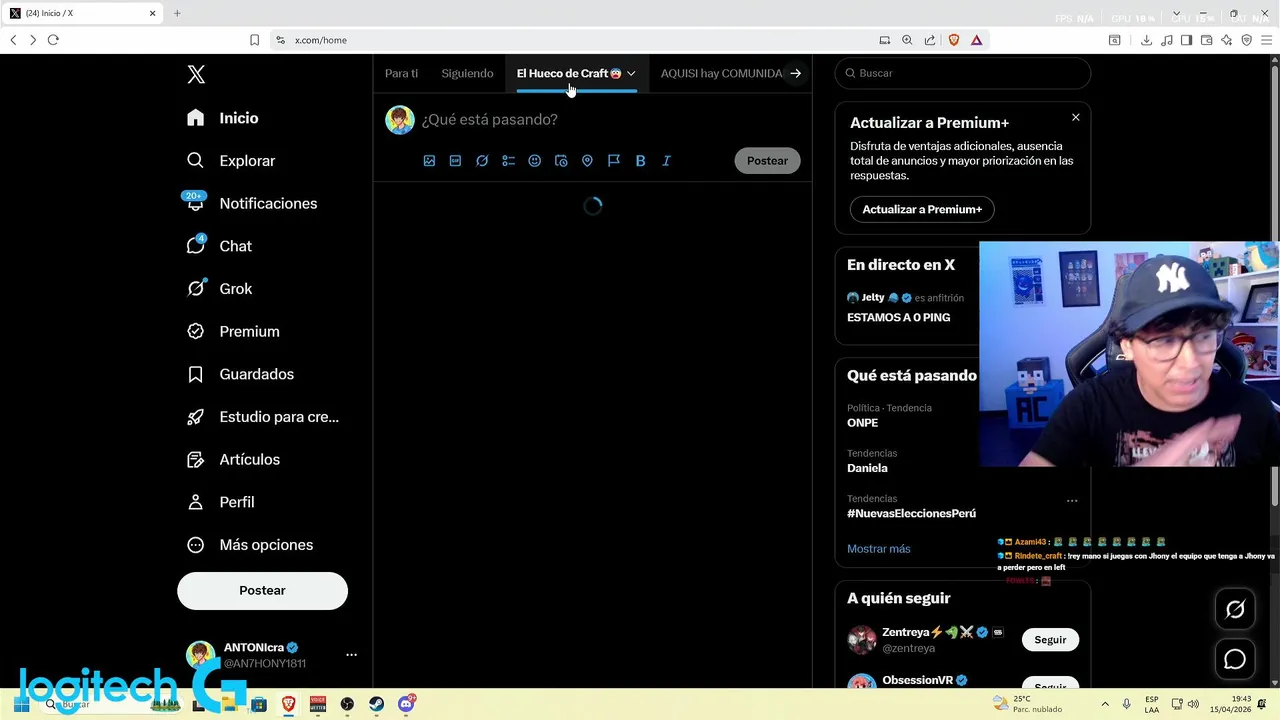Add image media to post
The image size is (1280, 720).
[x=429, y=161]
